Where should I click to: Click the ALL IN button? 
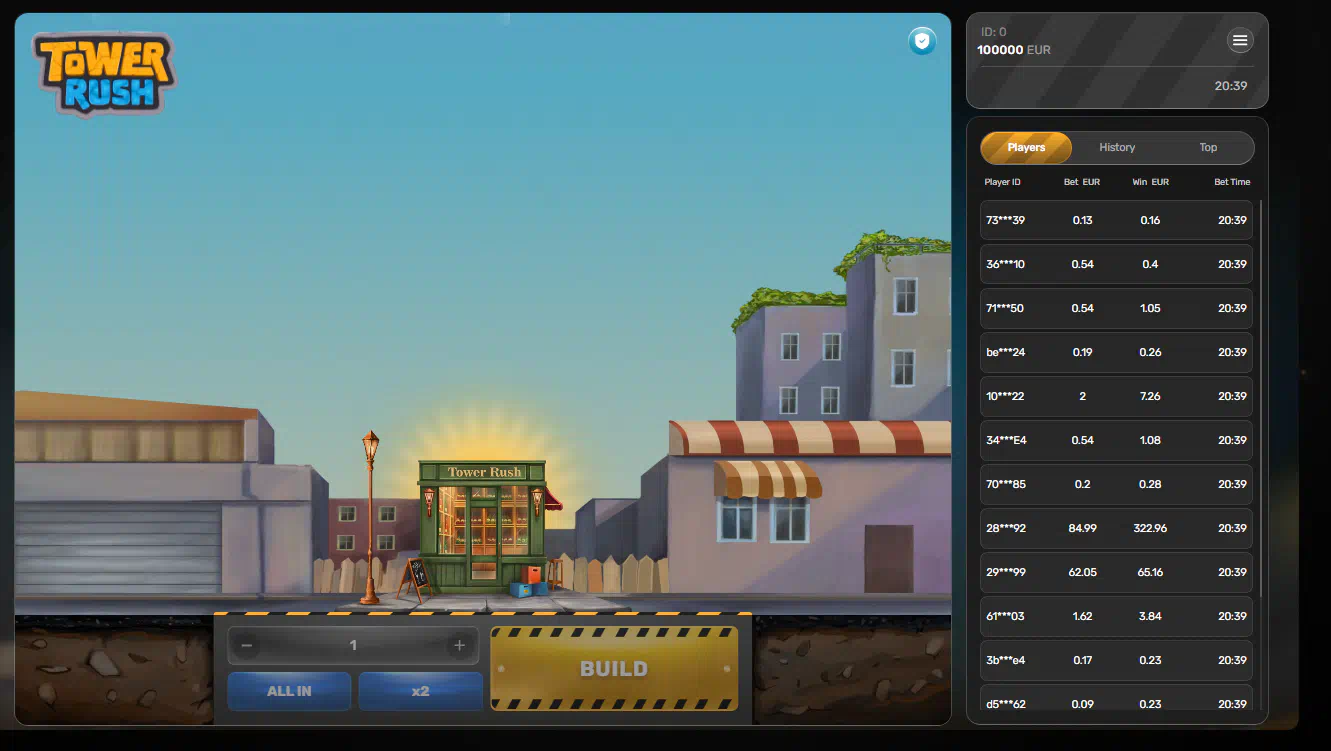point(289,691)
